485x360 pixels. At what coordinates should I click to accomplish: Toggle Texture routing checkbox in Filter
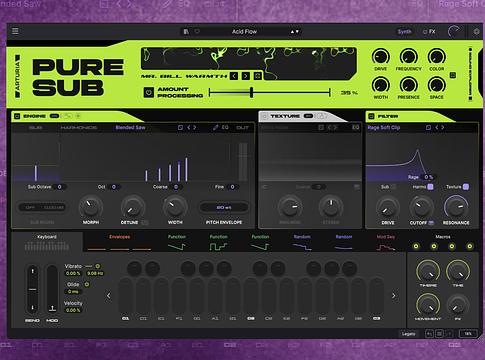pyautogui.click(x=466, y=187)
